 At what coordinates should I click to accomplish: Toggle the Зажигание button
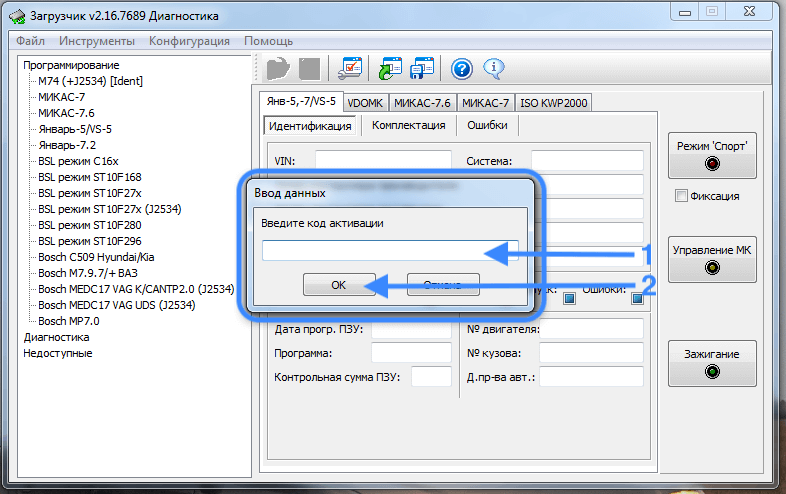click(712, 363)
